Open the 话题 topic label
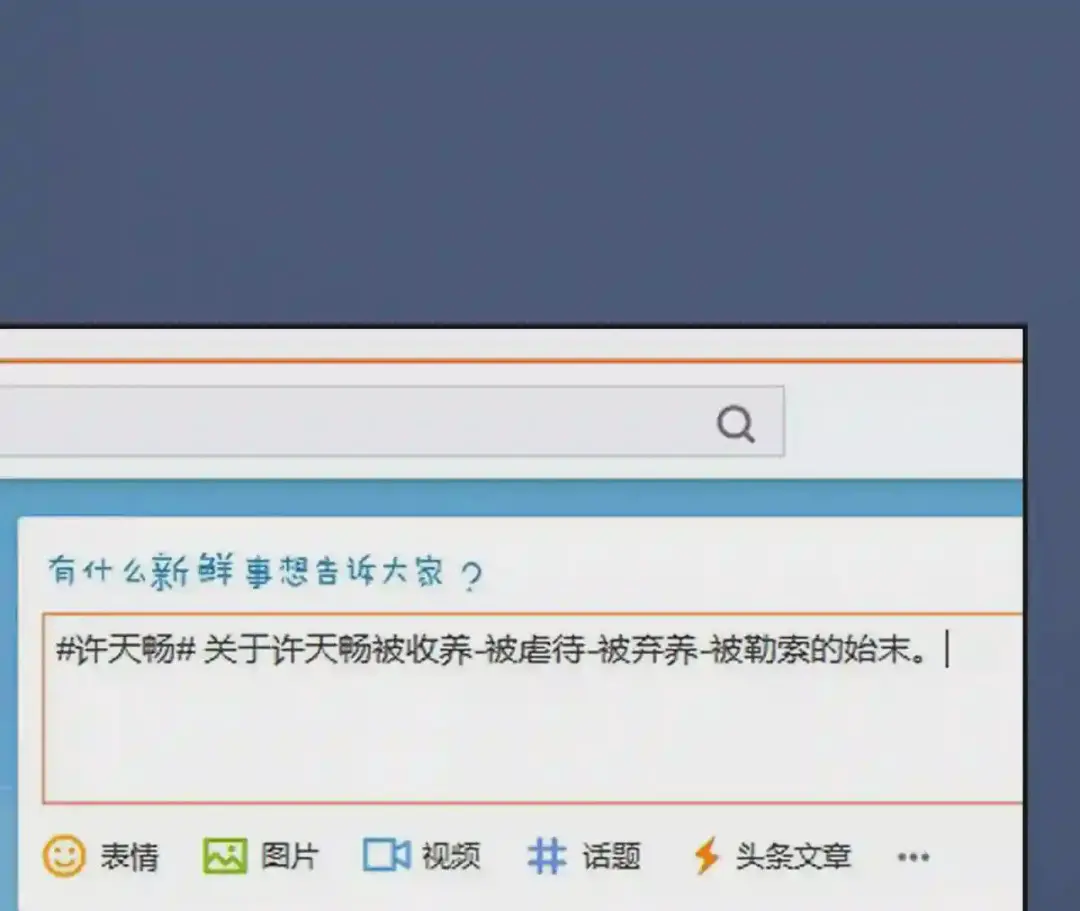Image resolution: width=1080 pixels, height=911 pixels. point(612,857)
